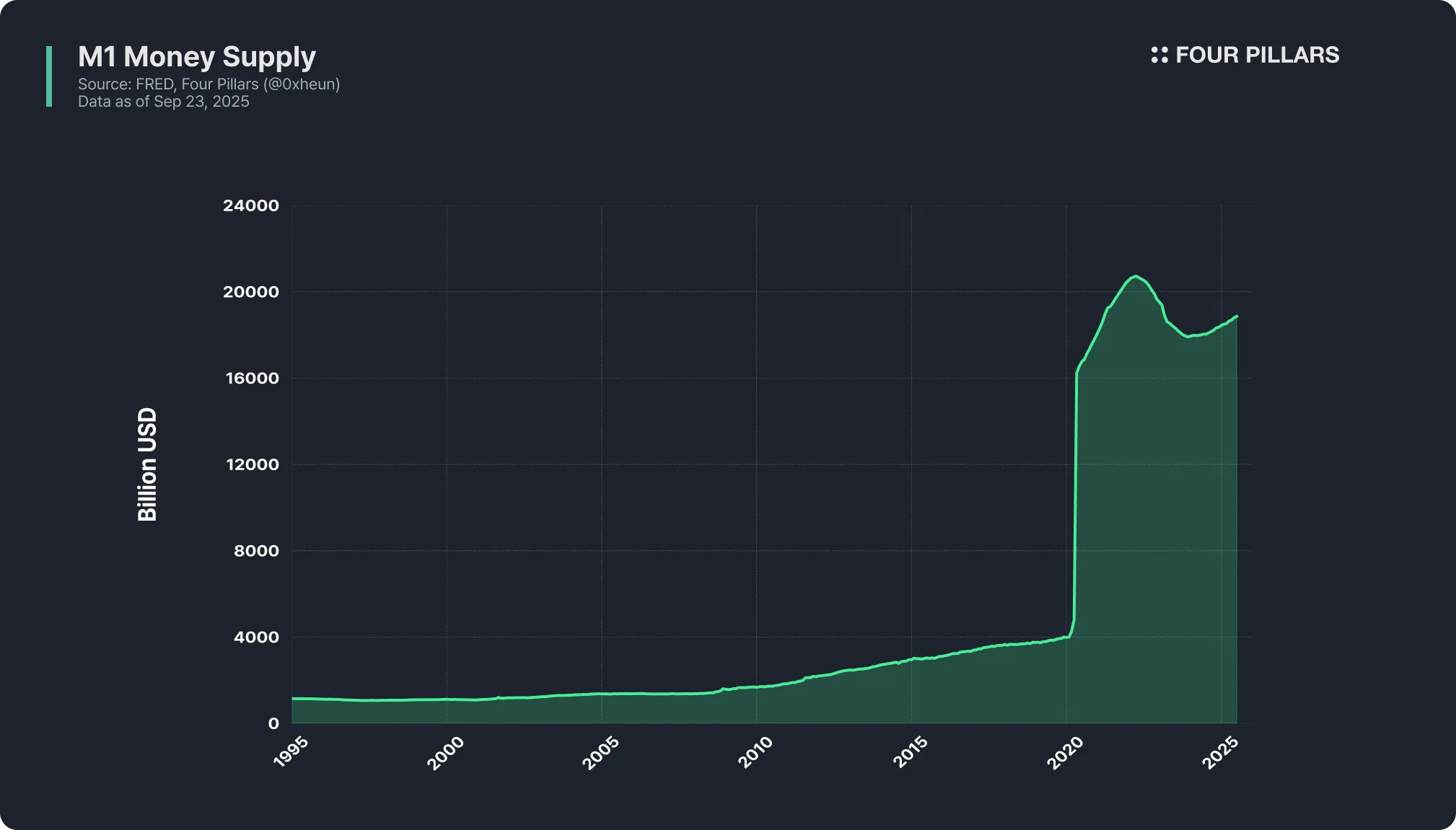Click the 1995 x-axis year label
Screen dimensions: 1456x830
[x=291, y=752]
